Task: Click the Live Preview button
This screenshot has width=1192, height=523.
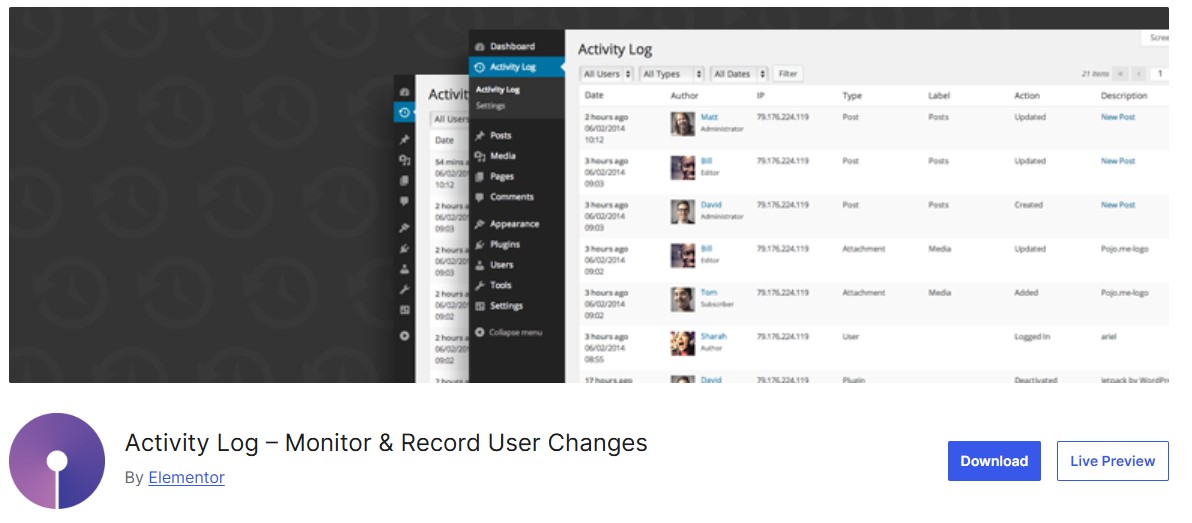Action: (x=1112, y=461)
